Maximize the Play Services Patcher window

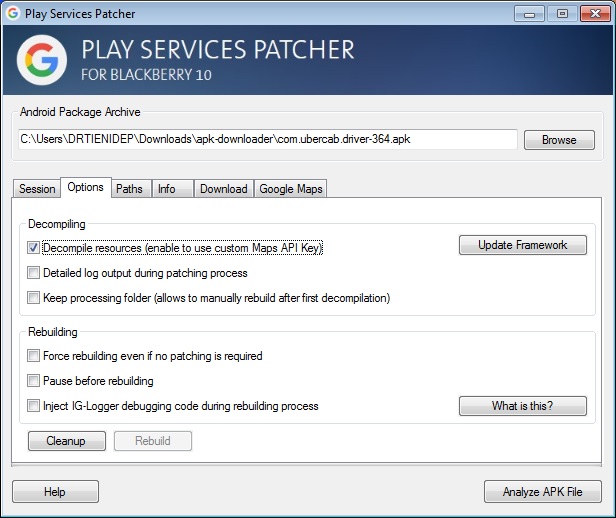562,14
